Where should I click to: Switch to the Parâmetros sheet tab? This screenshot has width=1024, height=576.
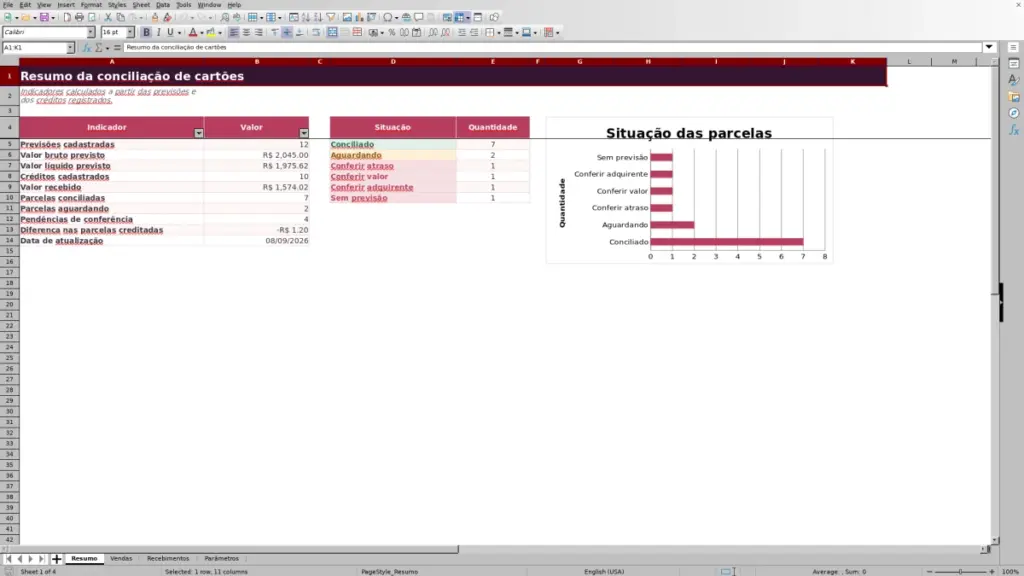221,559
